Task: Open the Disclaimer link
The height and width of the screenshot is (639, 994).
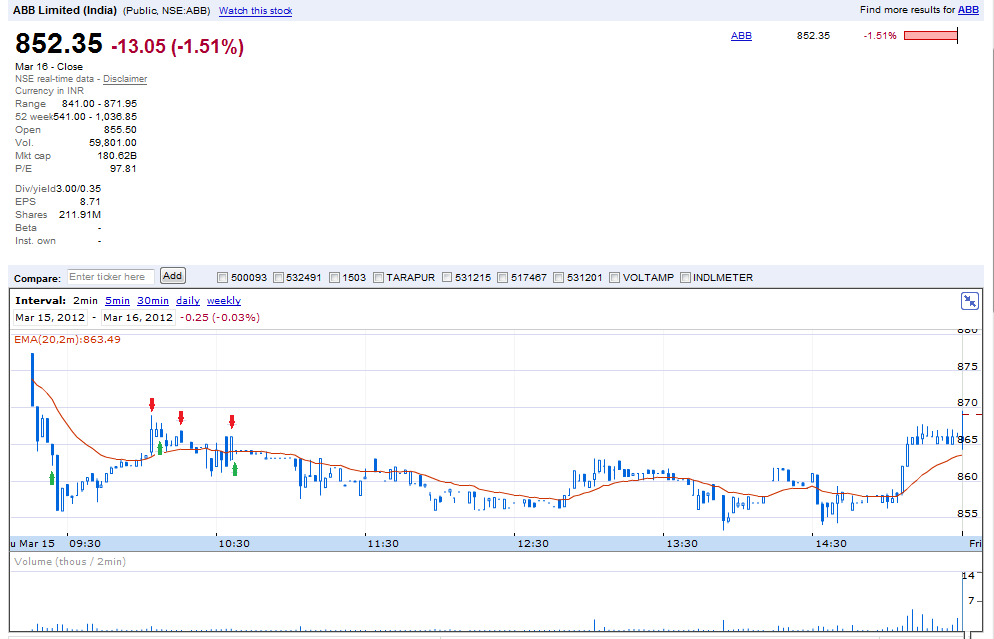Action: pyautogui.click(x=125, y=79)
